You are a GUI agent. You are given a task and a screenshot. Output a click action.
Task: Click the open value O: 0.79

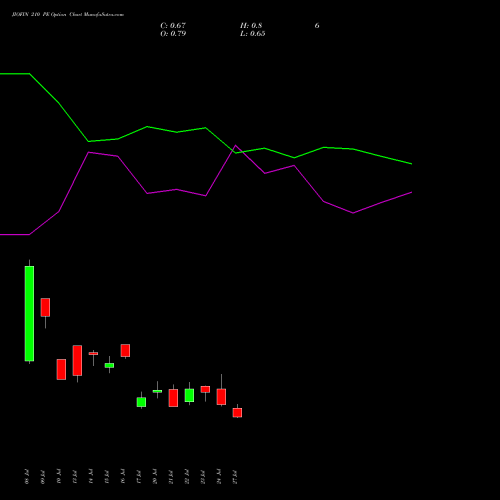173,34
